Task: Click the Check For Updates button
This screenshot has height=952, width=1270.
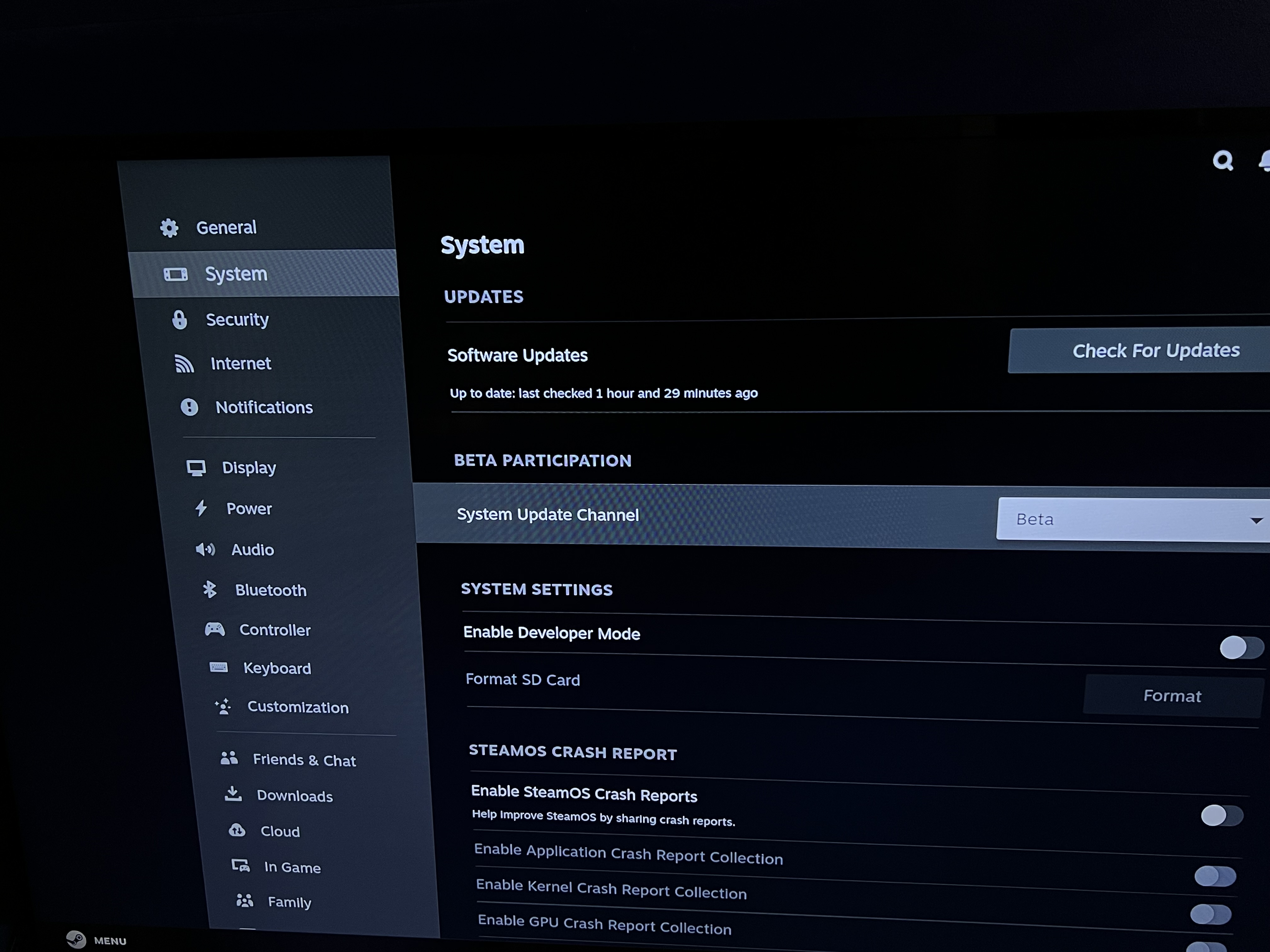Action: click(1139, 351)
